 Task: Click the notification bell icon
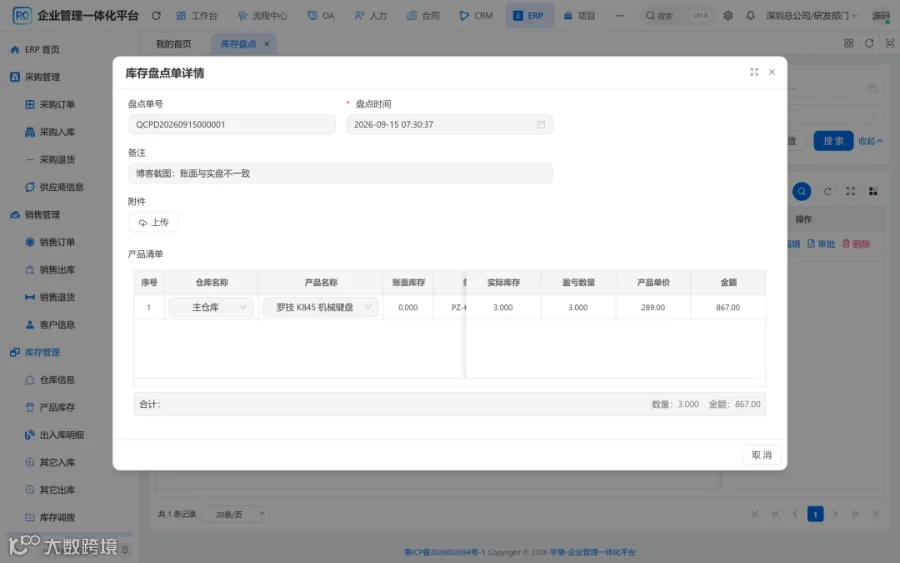click(750, 15)
